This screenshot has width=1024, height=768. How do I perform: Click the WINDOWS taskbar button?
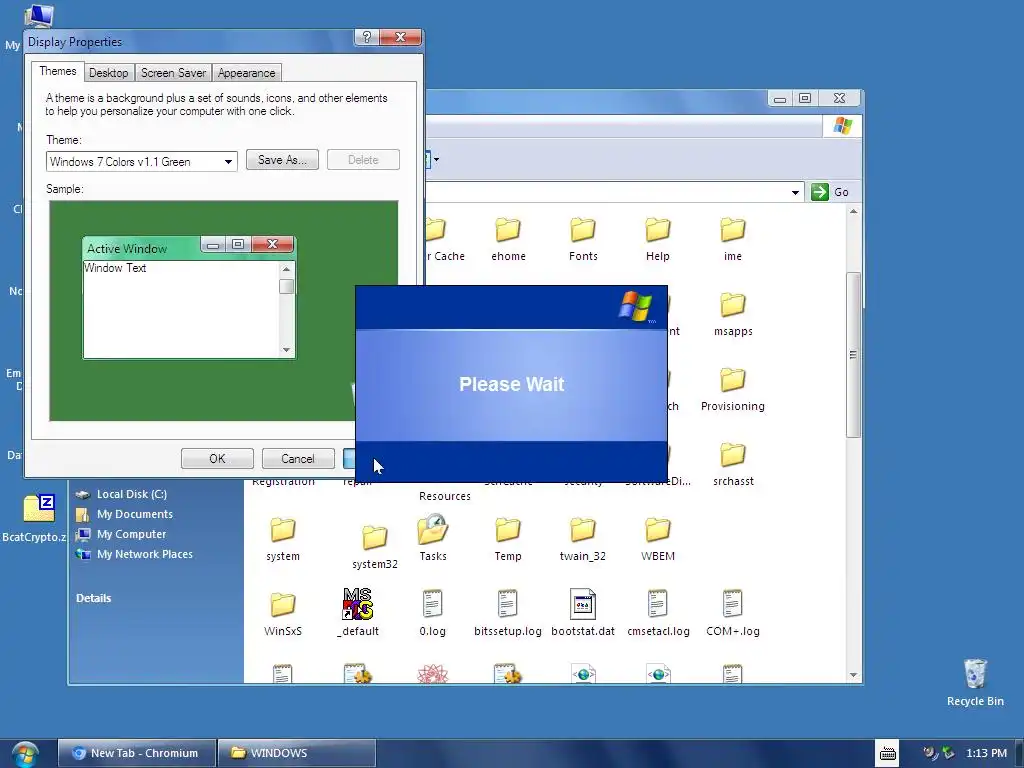(x=297, y=753)
